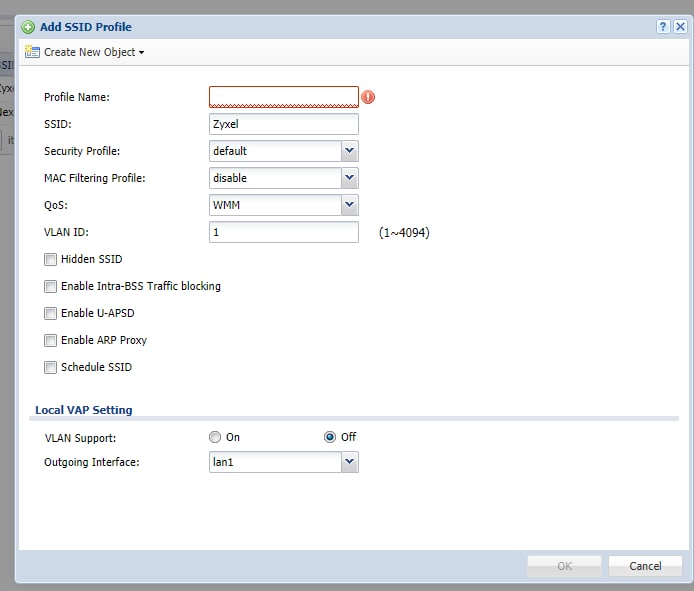Open the MAC Filtering Profile dropdown

point(350,178)
